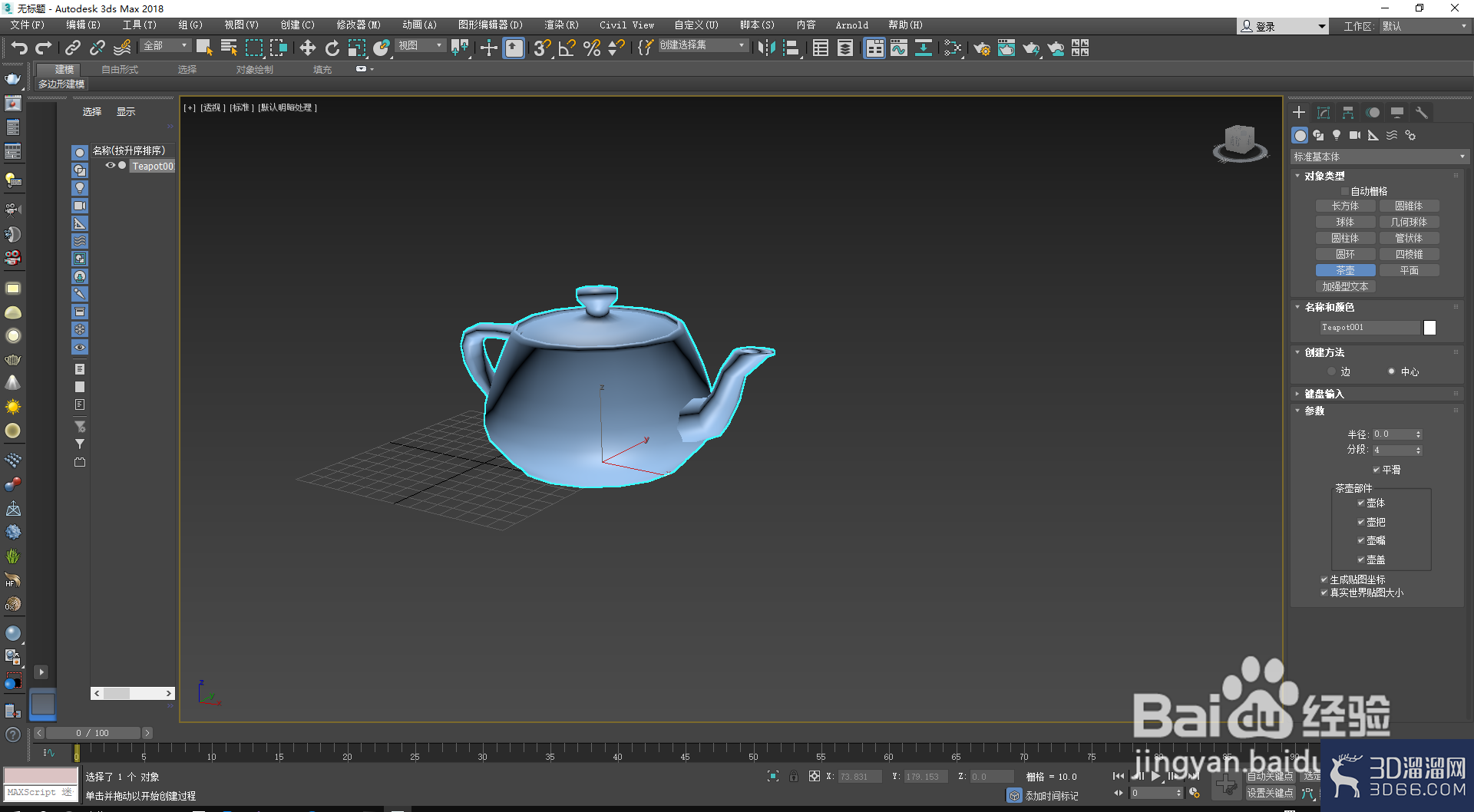The height and width of the screenshot is (812, 1474).
Task: Uncheck the 壶嘴 teapot part
Action: click(1361, 540)
